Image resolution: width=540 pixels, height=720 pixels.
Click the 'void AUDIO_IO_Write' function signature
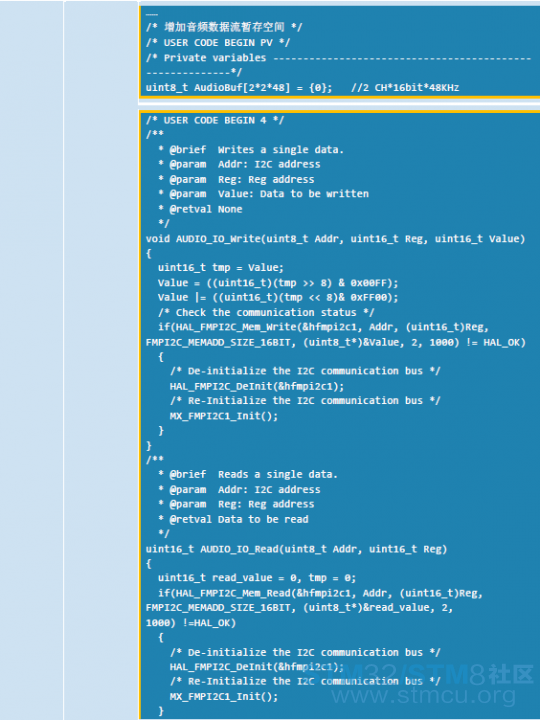[x=336, y=239]
